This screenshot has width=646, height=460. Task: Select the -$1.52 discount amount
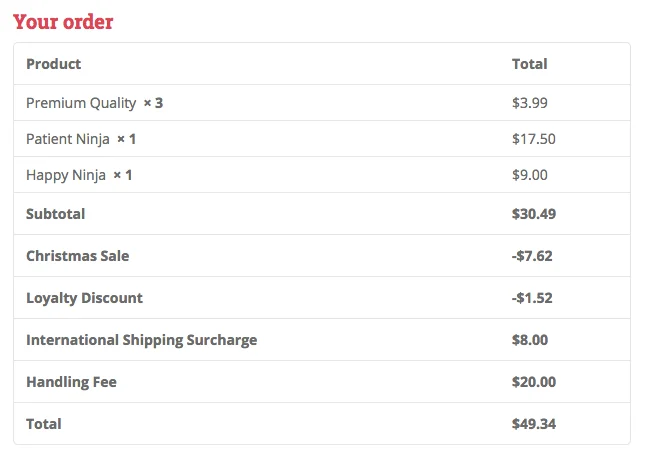coord(531,298)
